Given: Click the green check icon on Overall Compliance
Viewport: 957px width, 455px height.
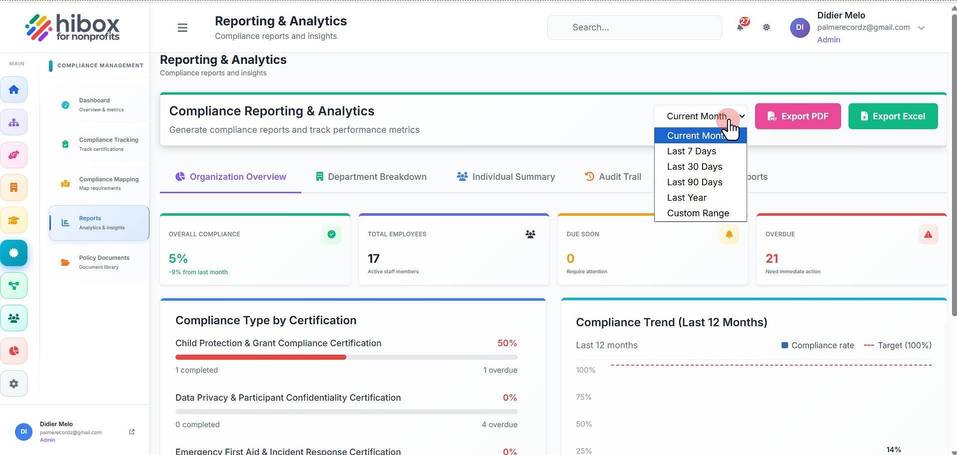Looking at the screenshot, I should click(331, 234).
